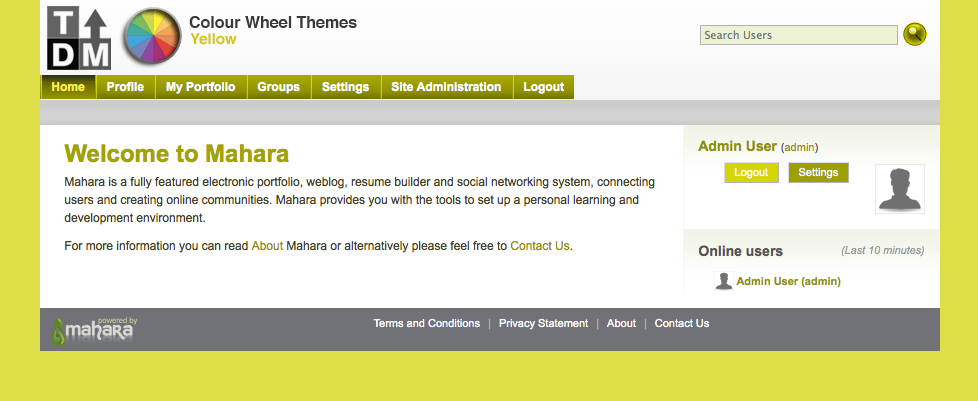Image resolution: width=978 pixels, height=401 pixels.
Task: Open the Site Administration tab
Action: 446,87
